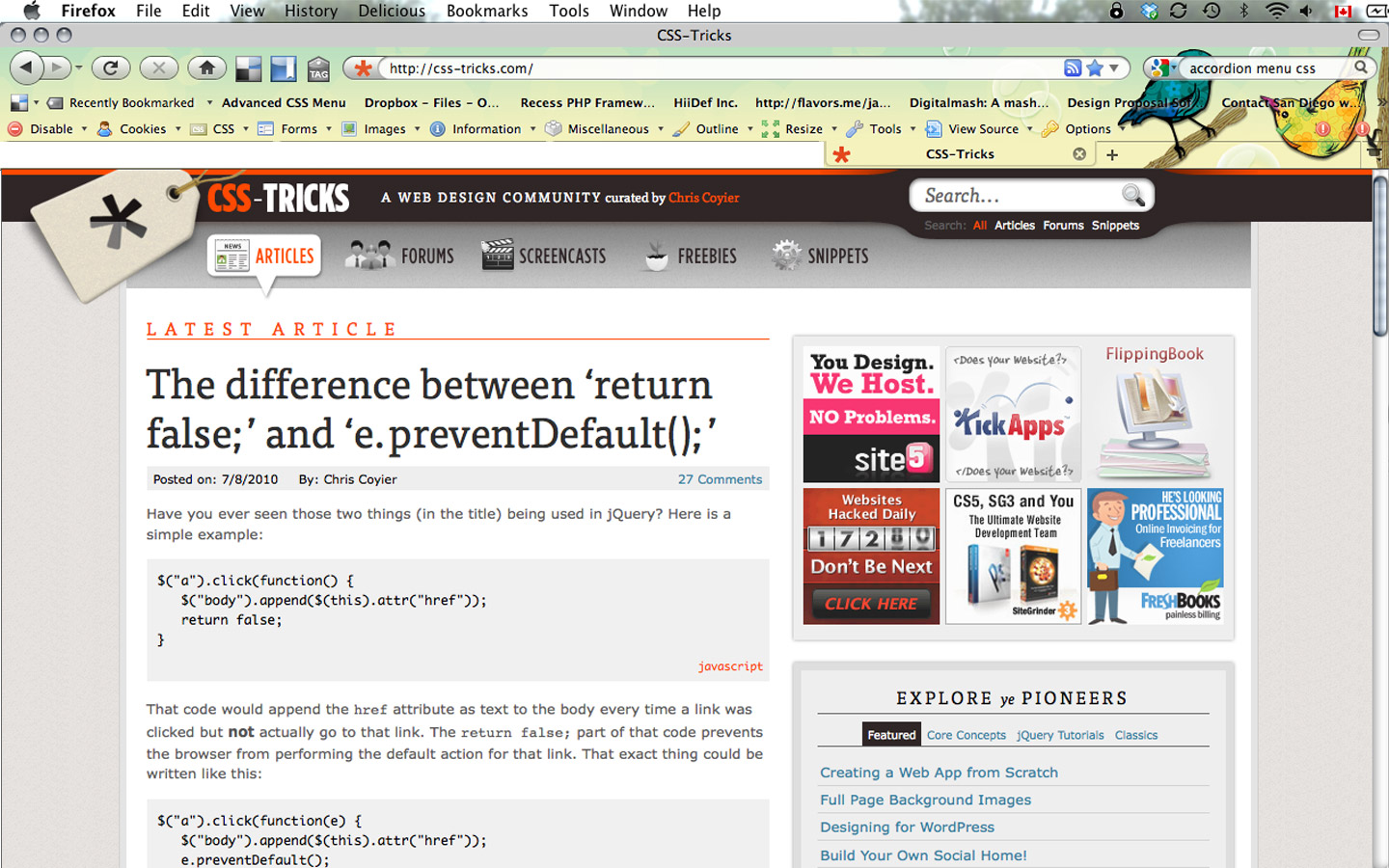This screenshot has width=1389, height=868.
Task: Limit site search to Snippets
Action: click(x=1115, y=226)
